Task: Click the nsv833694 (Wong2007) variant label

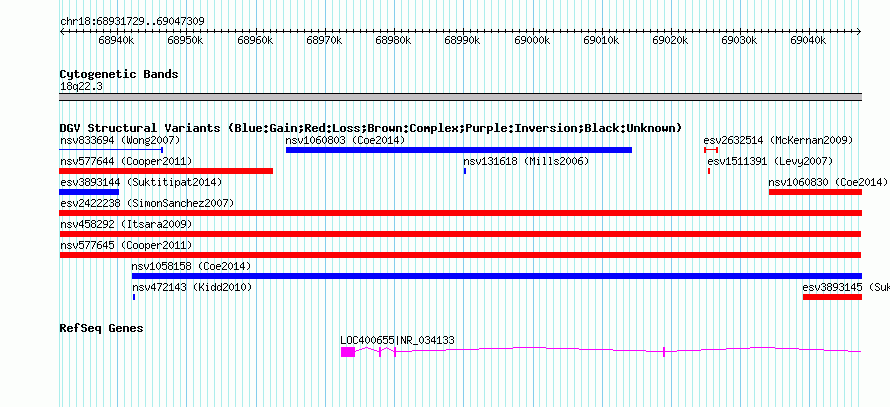Action: pos(120,140)
